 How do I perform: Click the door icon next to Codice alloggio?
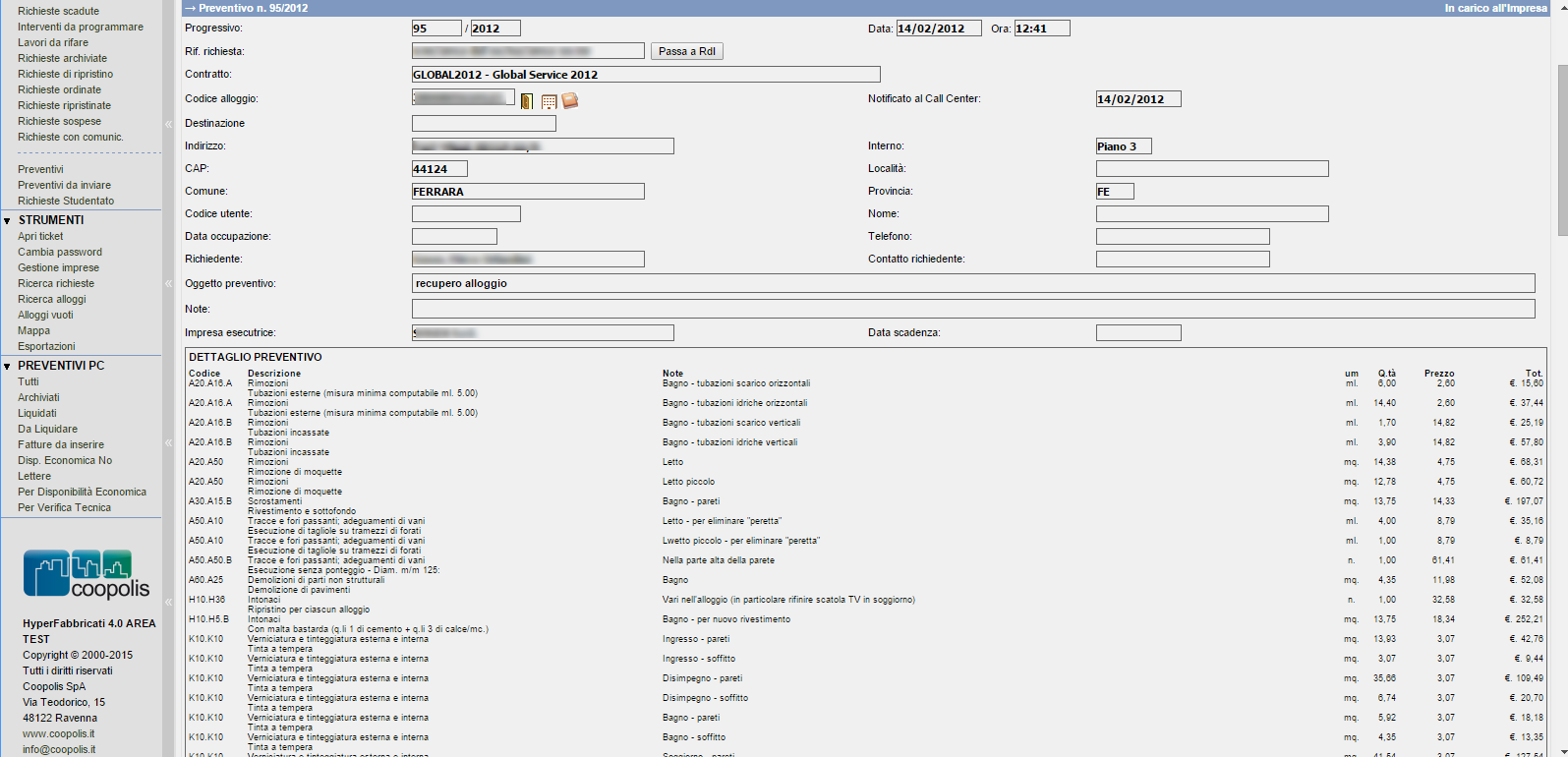pos(527,101)
